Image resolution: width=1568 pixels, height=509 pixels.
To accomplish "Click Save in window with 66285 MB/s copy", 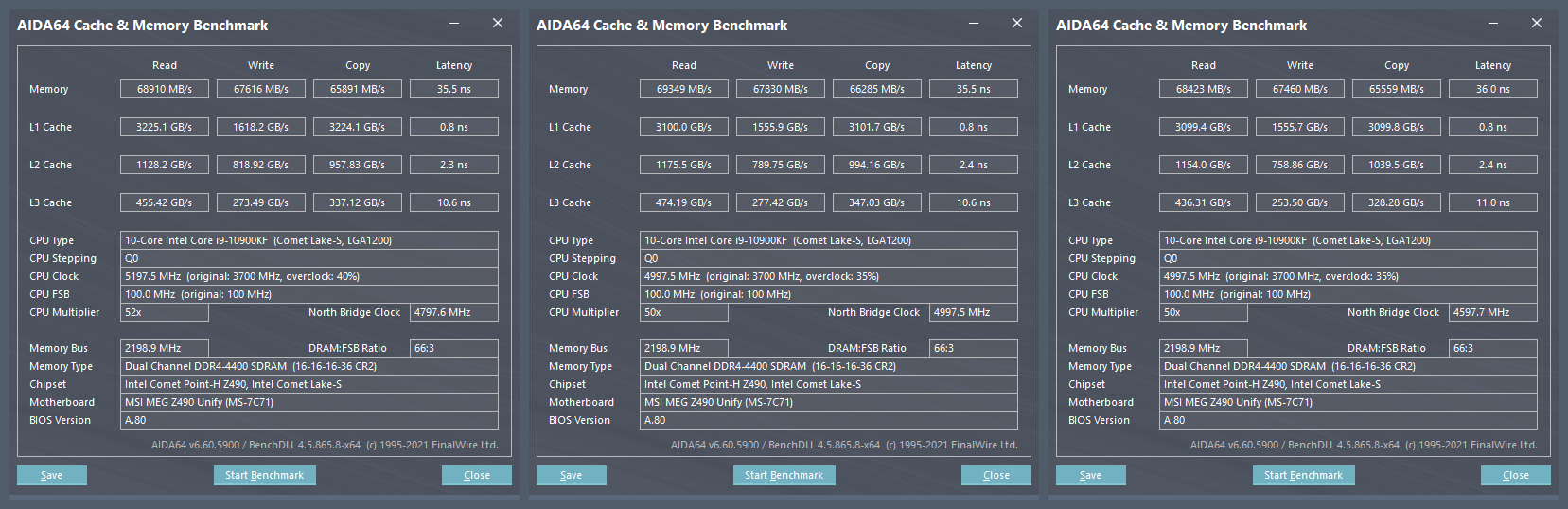I will point(572,475).
